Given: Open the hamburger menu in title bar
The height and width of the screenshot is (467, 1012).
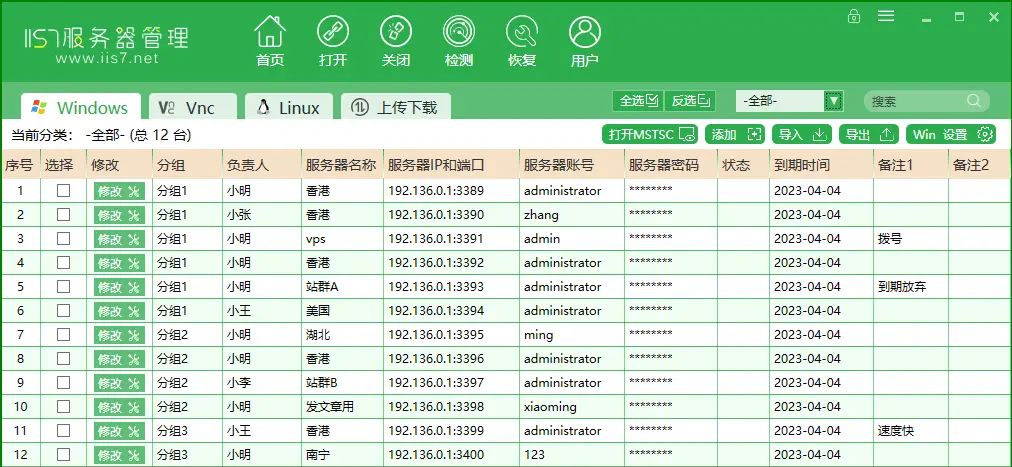Looking at the screenshot, I should coord(886,16).
